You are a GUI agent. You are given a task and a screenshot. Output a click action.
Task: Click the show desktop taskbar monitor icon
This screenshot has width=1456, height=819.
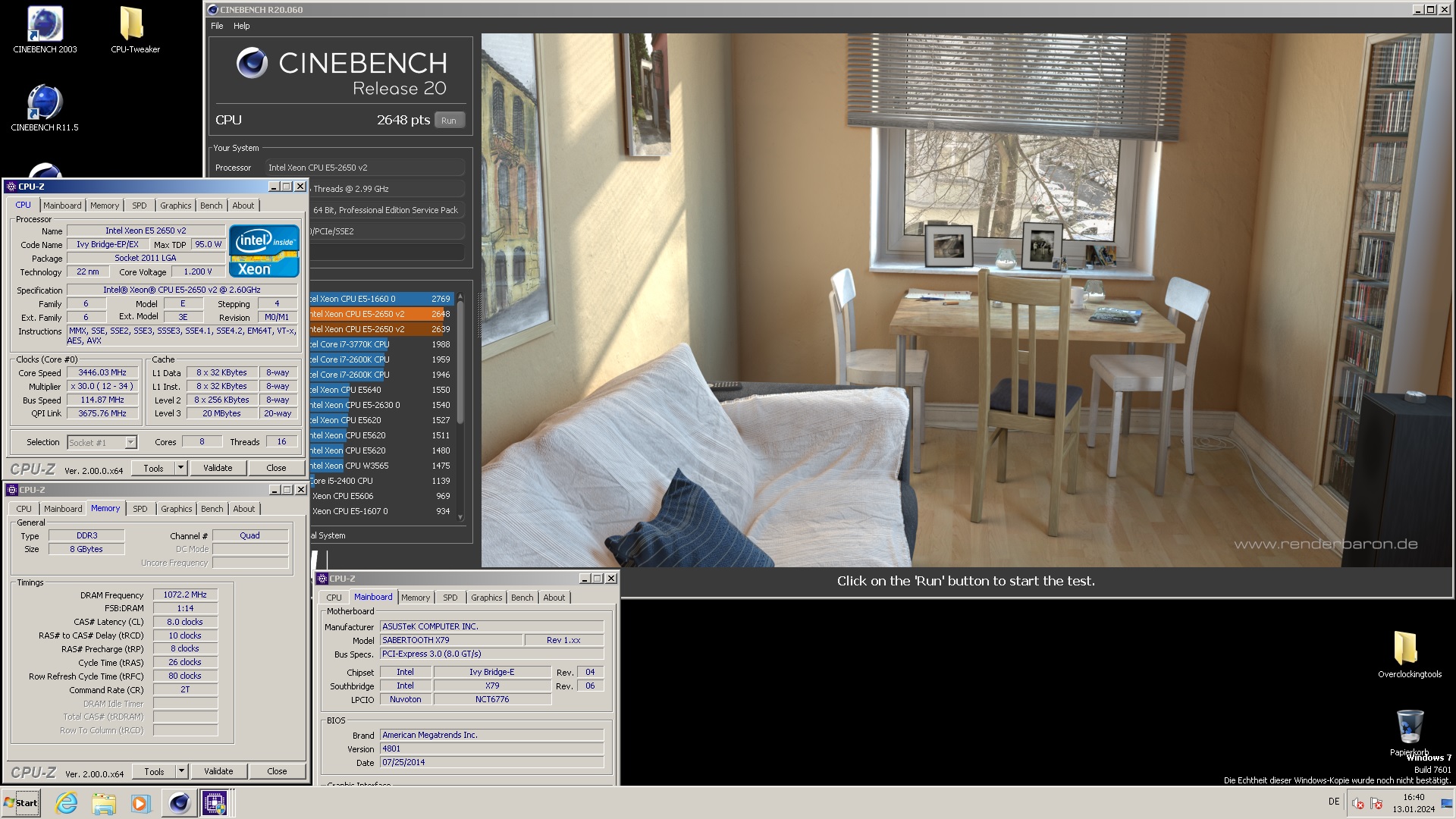coord(1446,803)
